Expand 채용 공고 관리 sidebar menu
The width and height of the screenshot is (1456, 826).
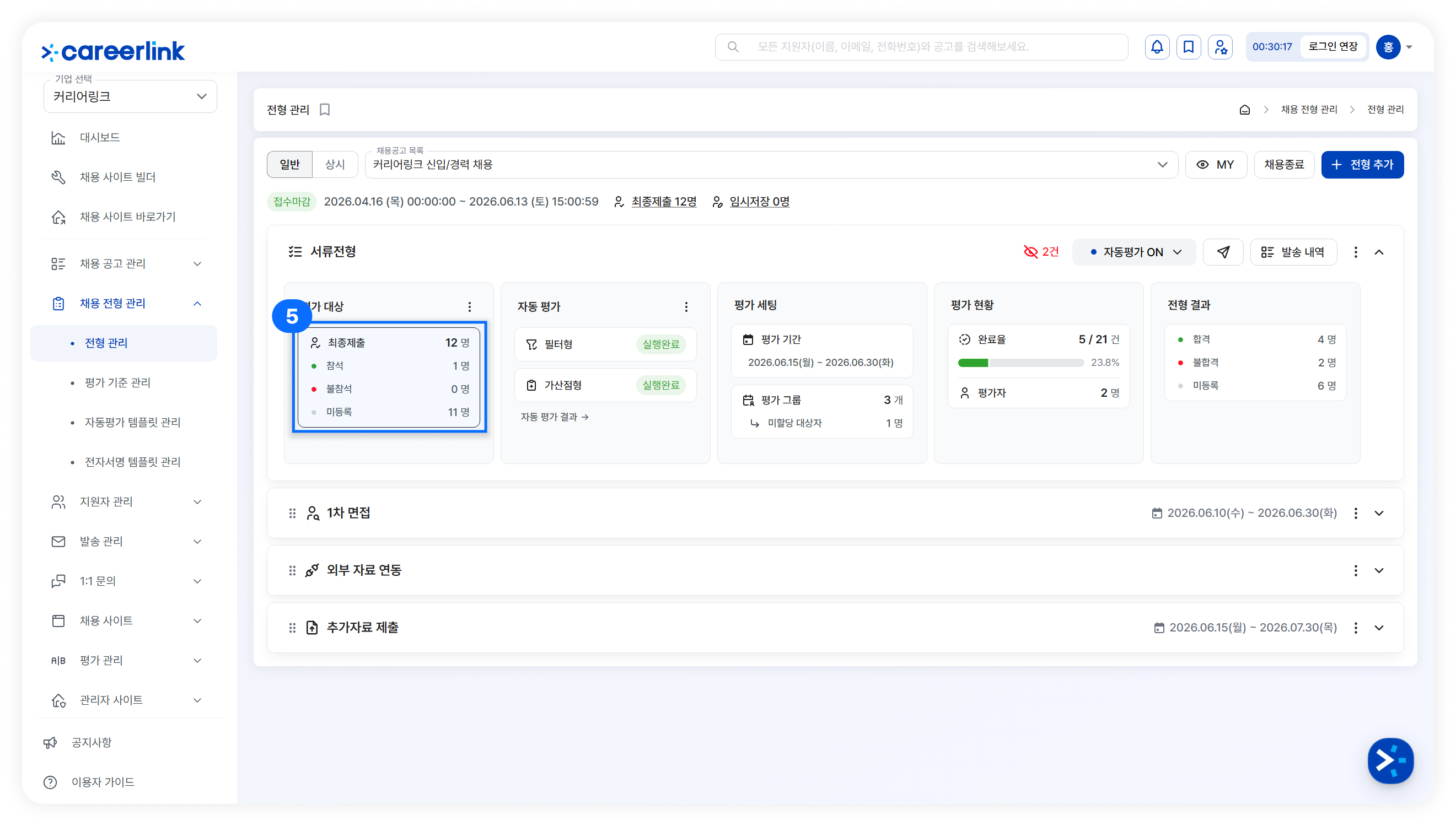tap(125, 264)
